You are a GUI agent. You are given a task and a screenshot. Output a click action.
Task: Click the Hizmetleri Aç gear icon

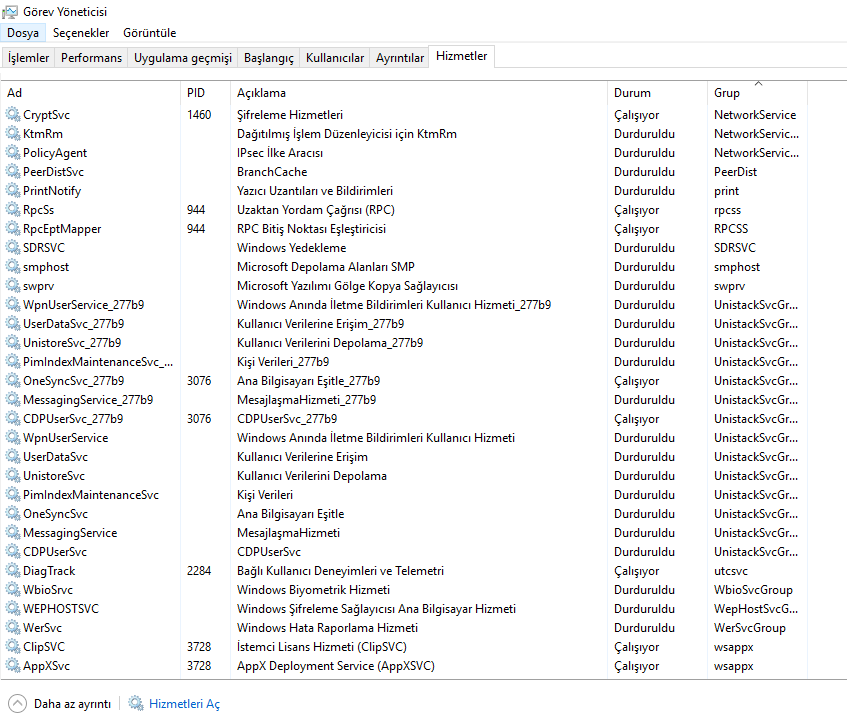[136, 704]
